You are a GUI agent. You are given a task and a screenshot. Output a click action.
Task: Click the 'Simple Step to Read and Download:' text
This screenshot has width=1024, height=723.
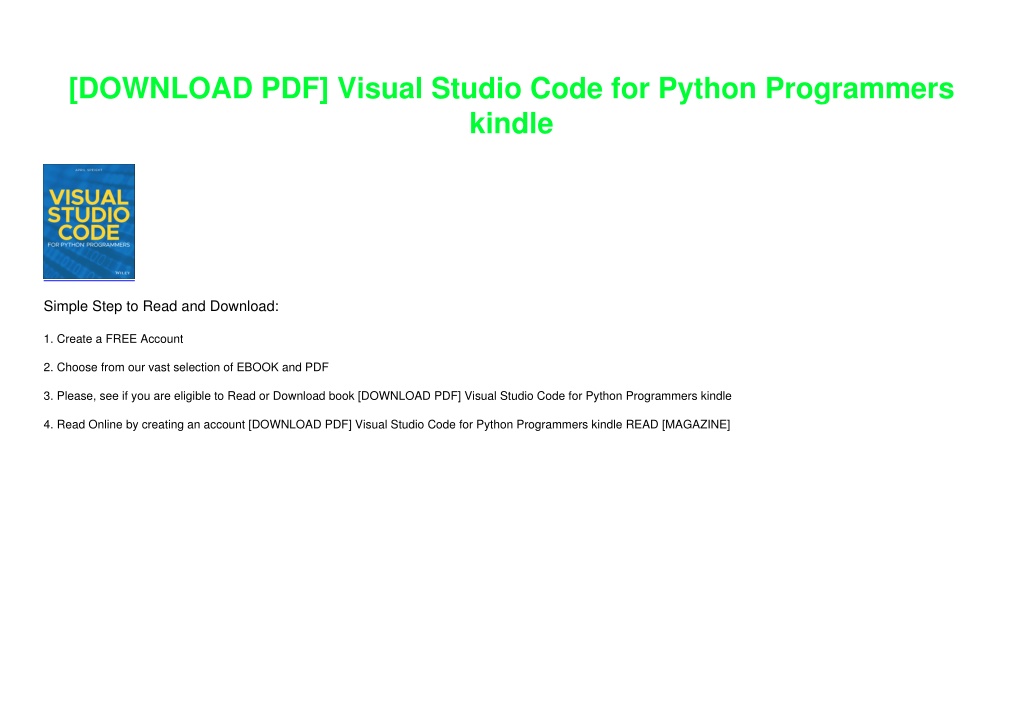[x=161, y=306]
